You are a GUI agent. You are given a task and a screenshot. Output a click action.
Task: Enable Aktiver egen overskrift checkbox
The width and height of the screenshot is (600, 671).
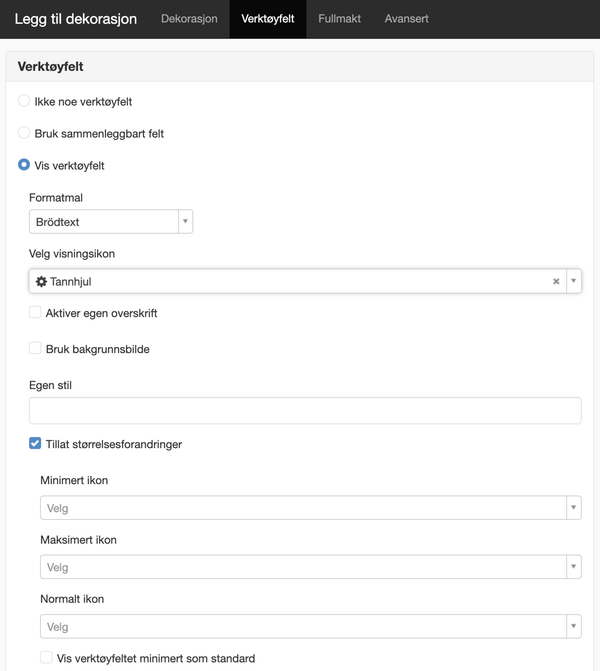35,312
